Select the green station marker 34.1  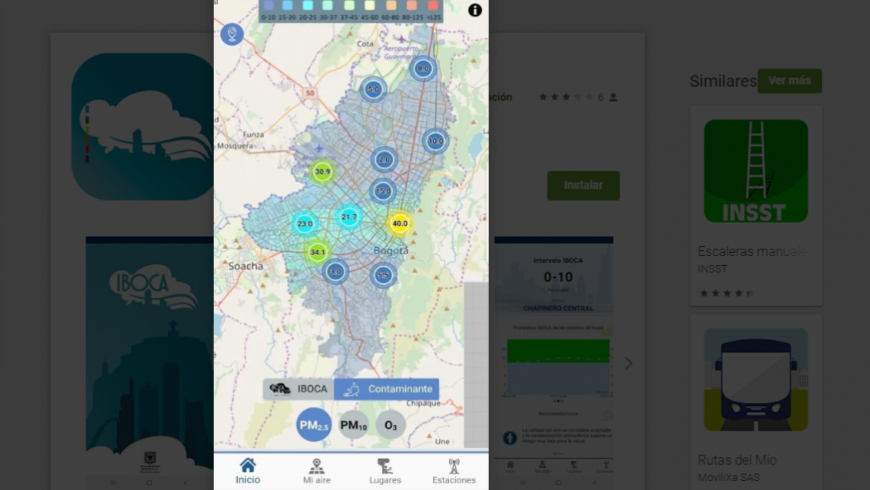click(x=317, y=252)
